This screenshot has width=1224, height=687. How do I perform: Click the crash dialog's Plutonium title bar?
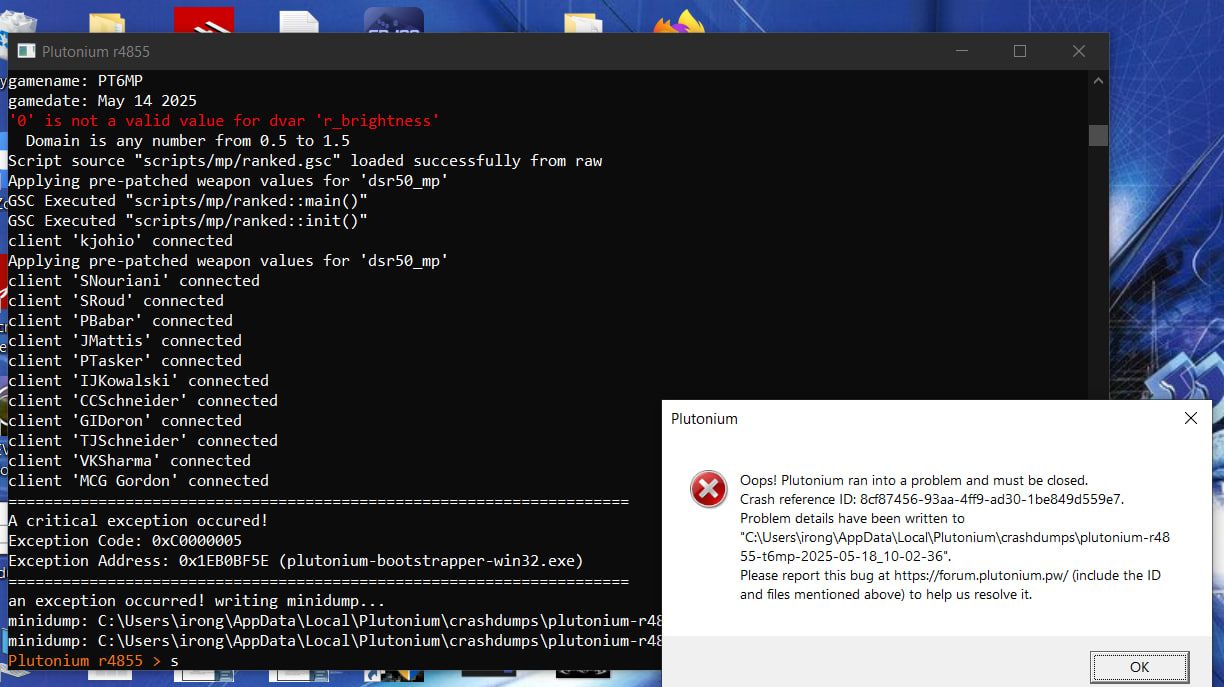click(x=900, y=419)
